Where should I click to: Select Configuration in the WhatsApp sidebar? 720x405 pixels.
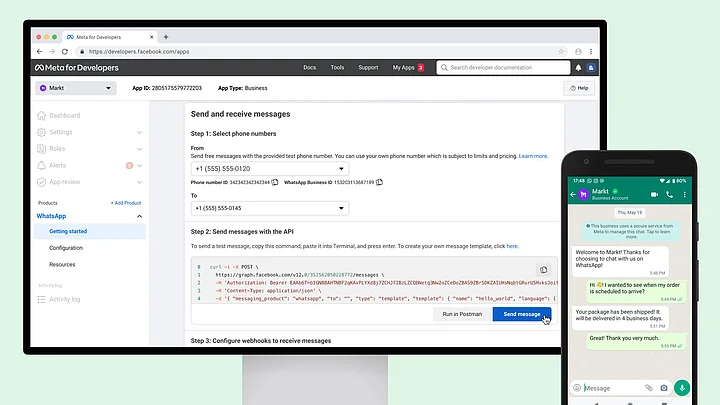coord(66,248)
